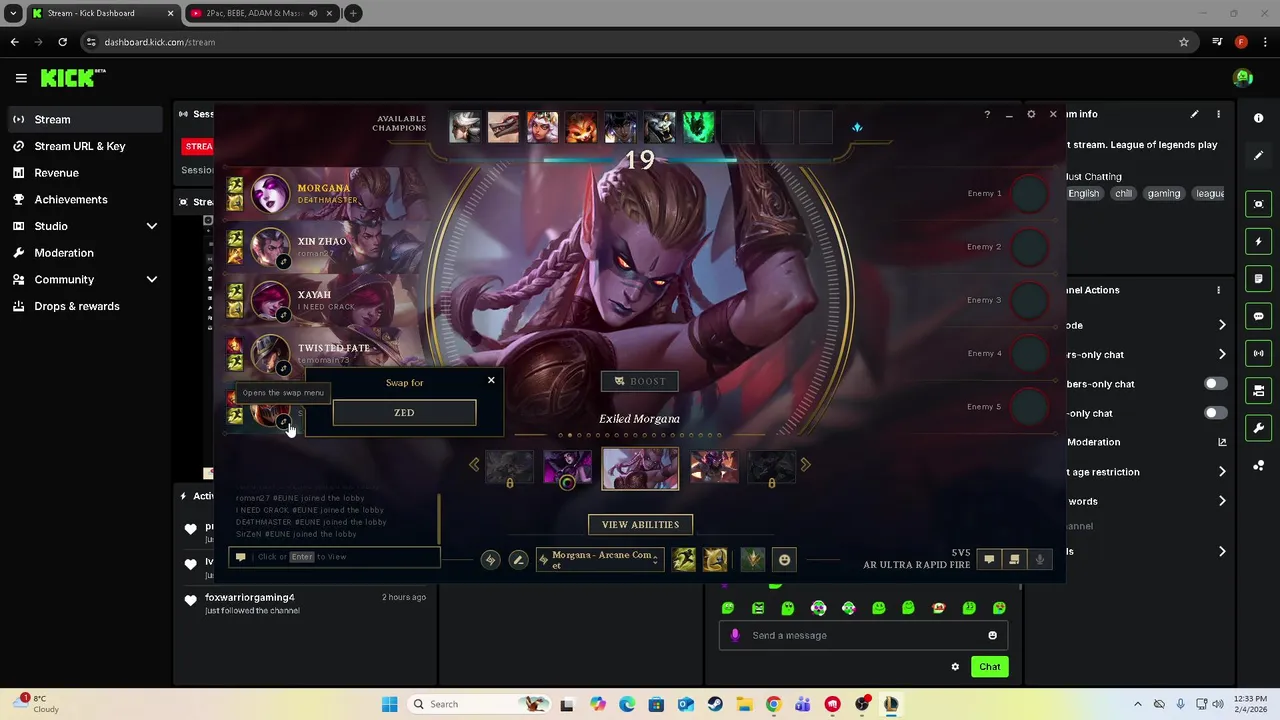Open the Channel Actions kebab menu
Image resolution: width=1280 pixels, height=720 pixels.
1218,290
